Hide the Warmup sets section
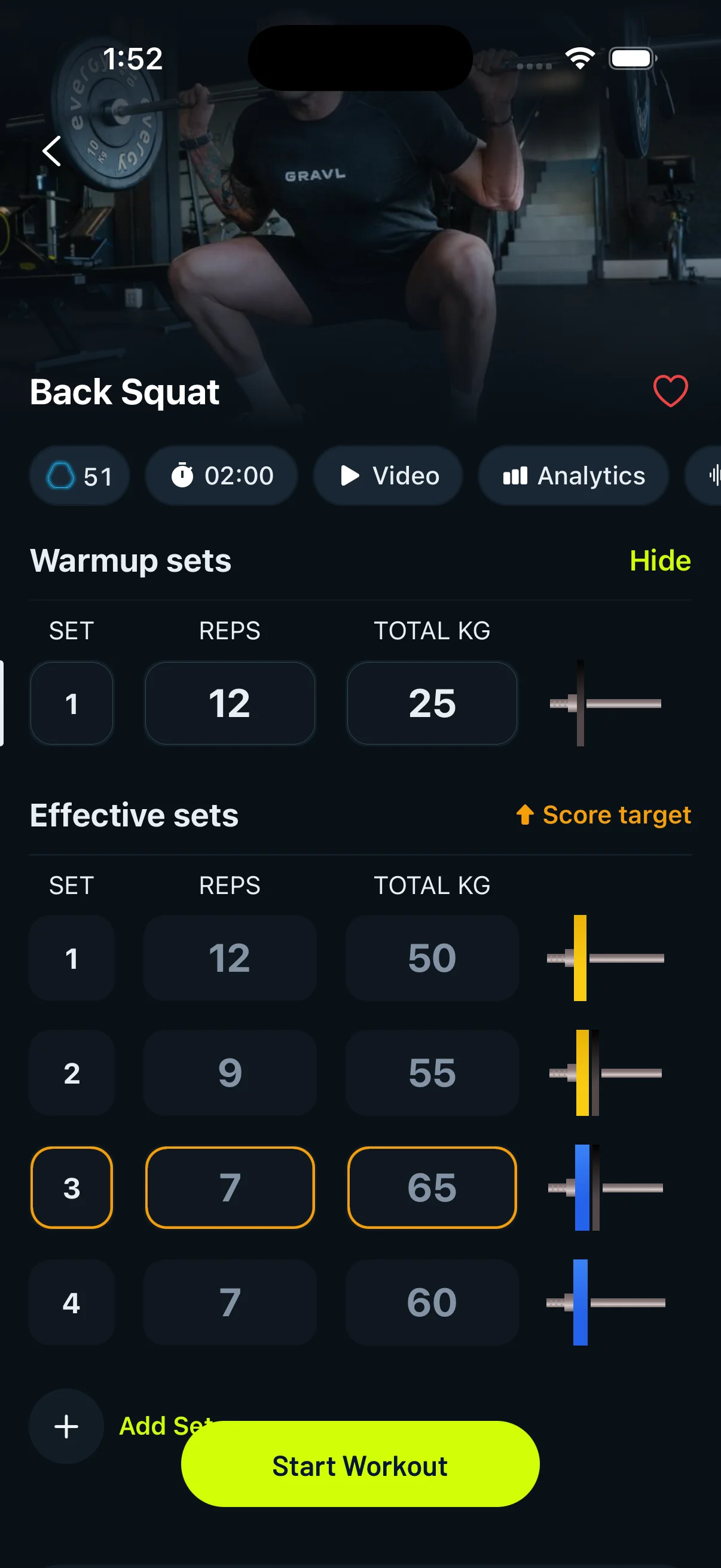 pos(660,560)
